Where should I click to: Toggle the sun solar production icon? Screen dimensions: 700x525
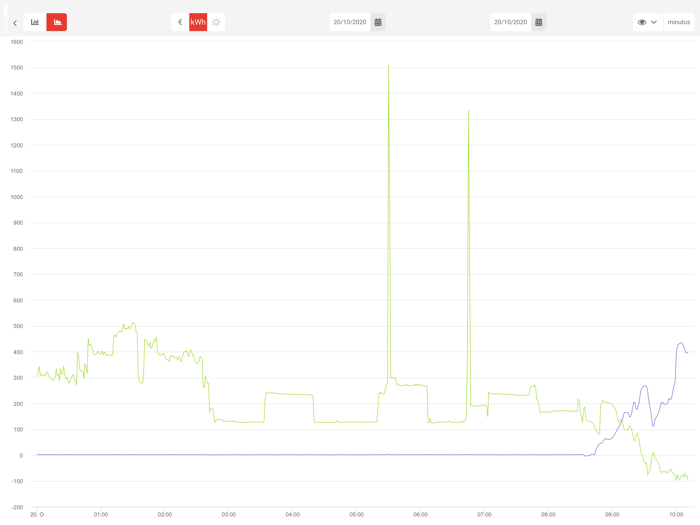coord(216,22)
